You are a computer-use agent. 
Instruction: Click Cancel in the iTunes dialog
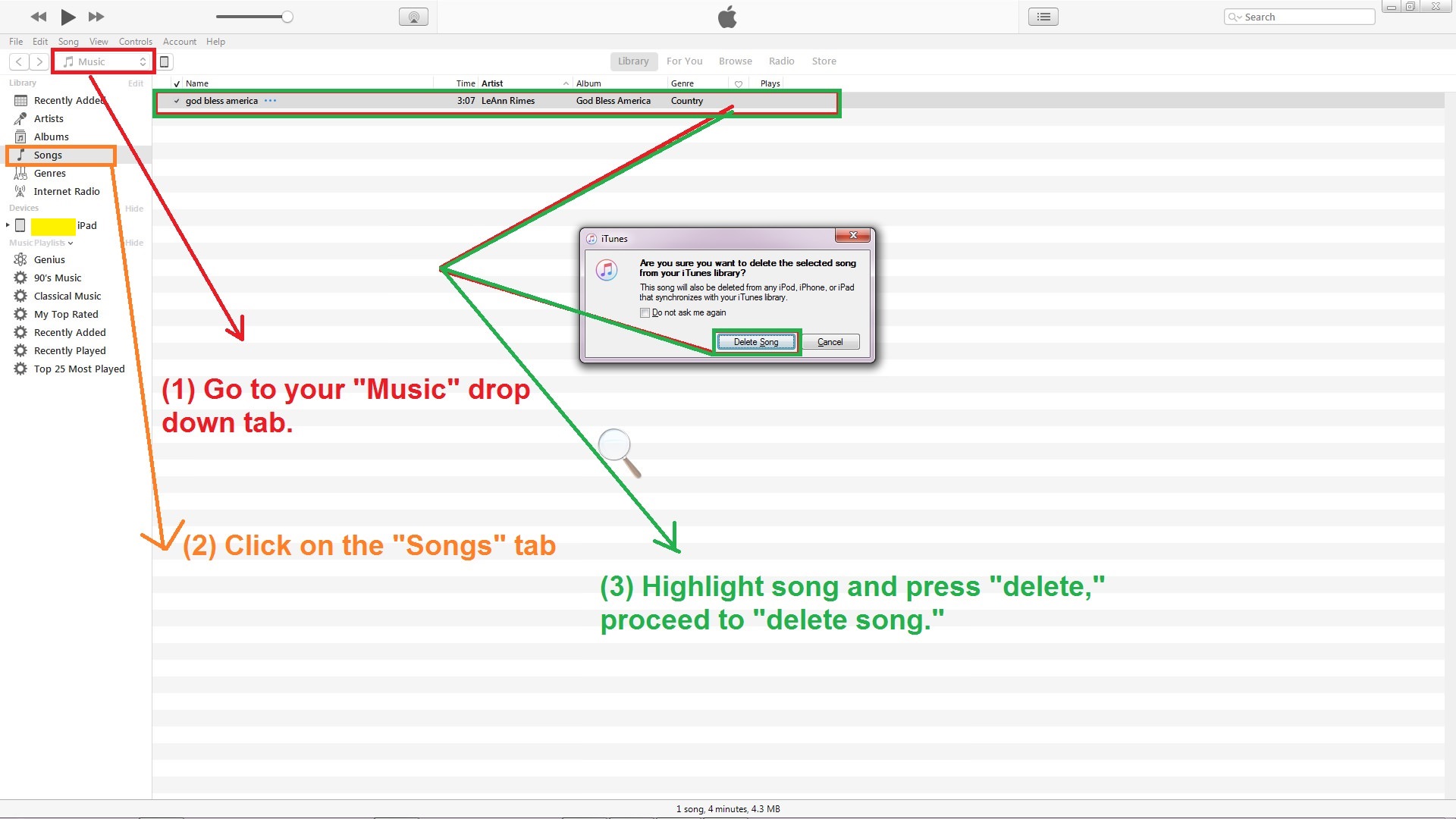pos(830,342)
